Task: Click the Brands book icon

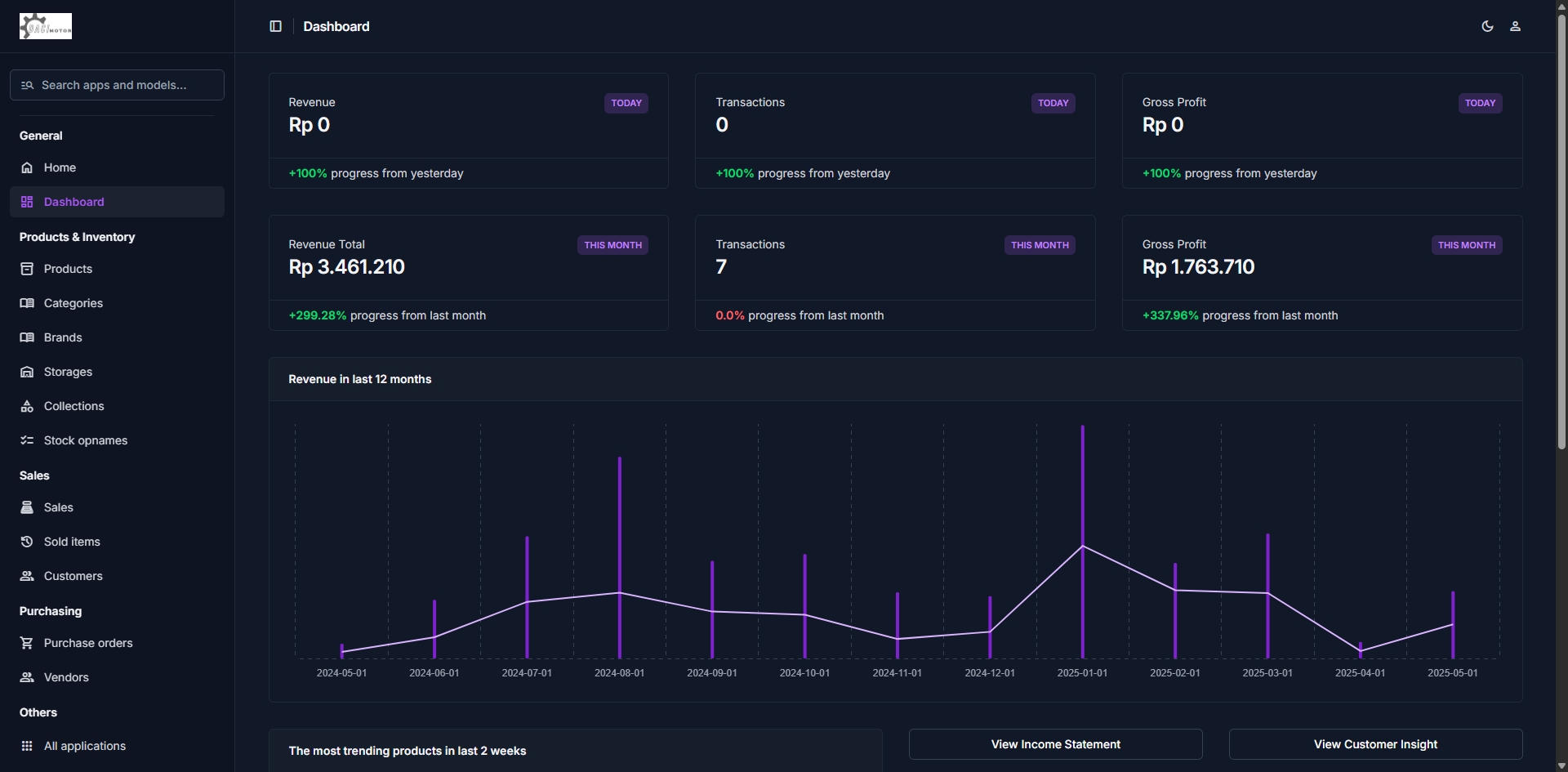Action: click(x=27, y=337)
